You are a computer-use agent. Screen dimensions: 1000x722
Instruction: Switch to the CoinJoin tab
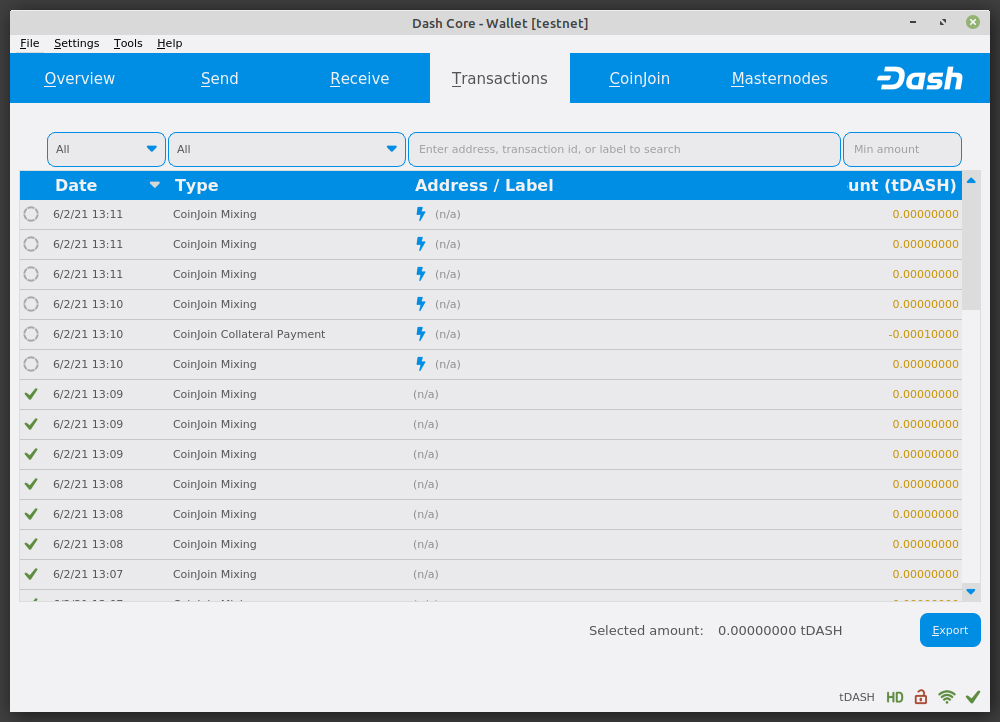click(x=640, y=79)
